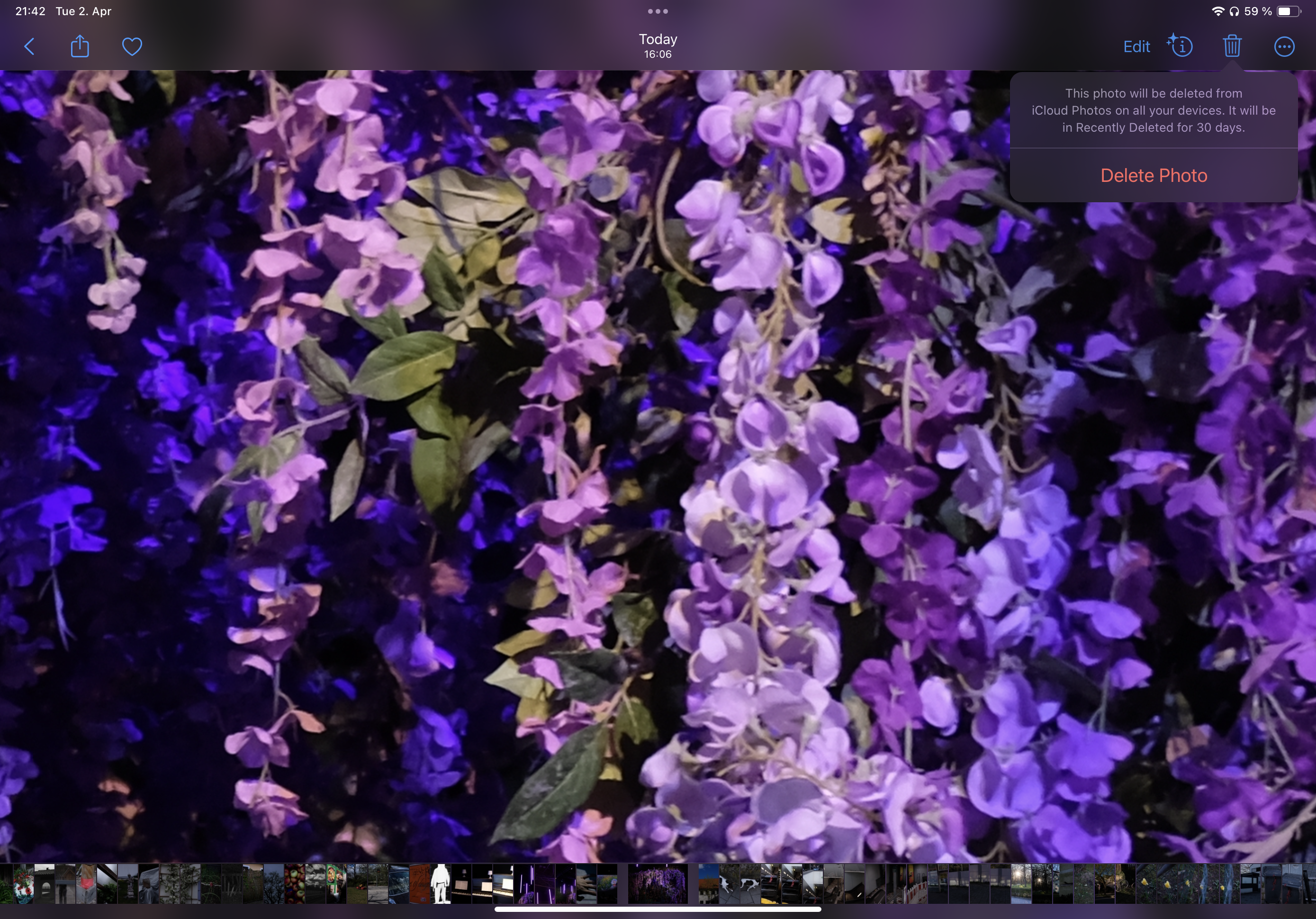The image size is (1316, 919).
Task: Tap the Today title above 16:06
Action: click(658, 39)
